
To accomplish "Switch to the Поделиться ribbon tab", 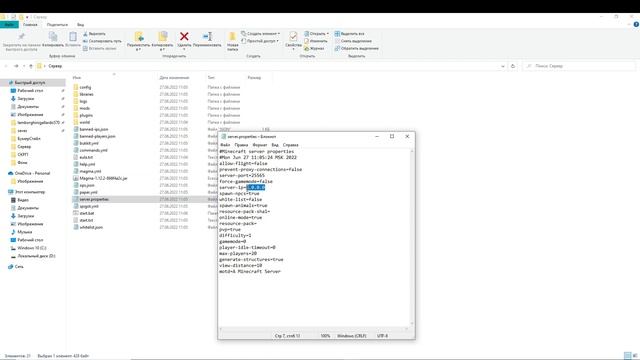I will click(x=57, y=25).
